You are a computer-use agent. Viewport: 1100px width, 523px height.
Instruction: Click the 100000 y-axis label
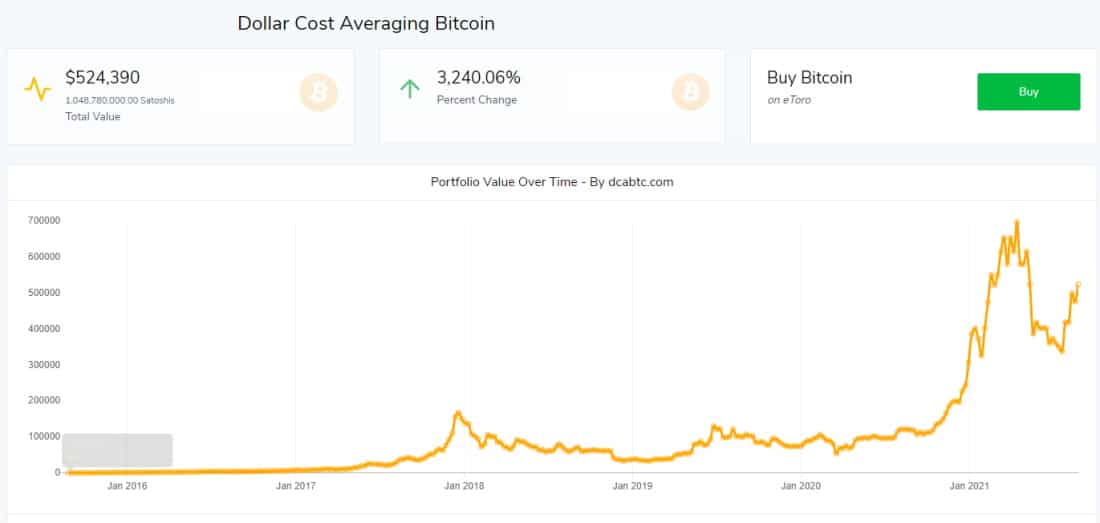[43, 436]
